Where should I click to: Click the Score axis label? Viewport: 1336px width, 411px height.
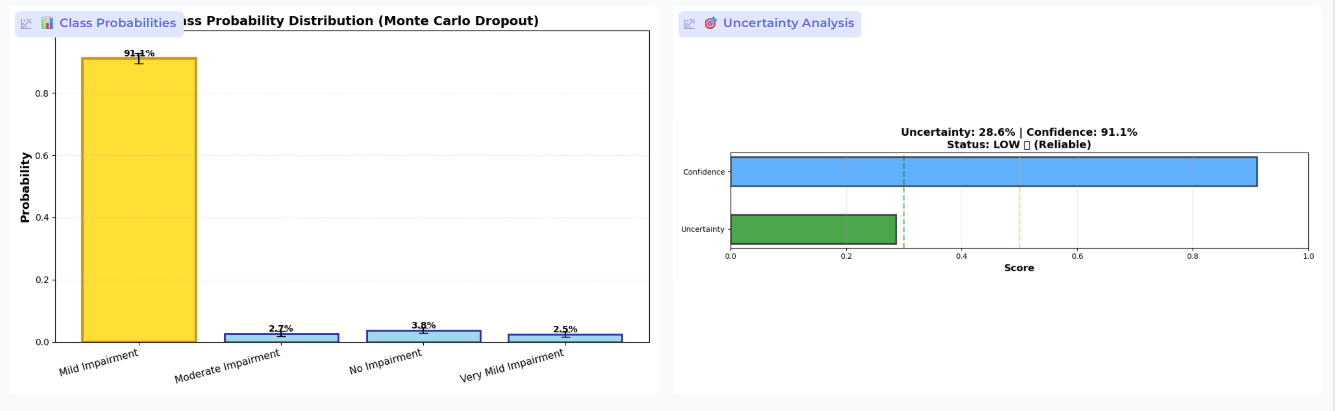coord(1019,268)
